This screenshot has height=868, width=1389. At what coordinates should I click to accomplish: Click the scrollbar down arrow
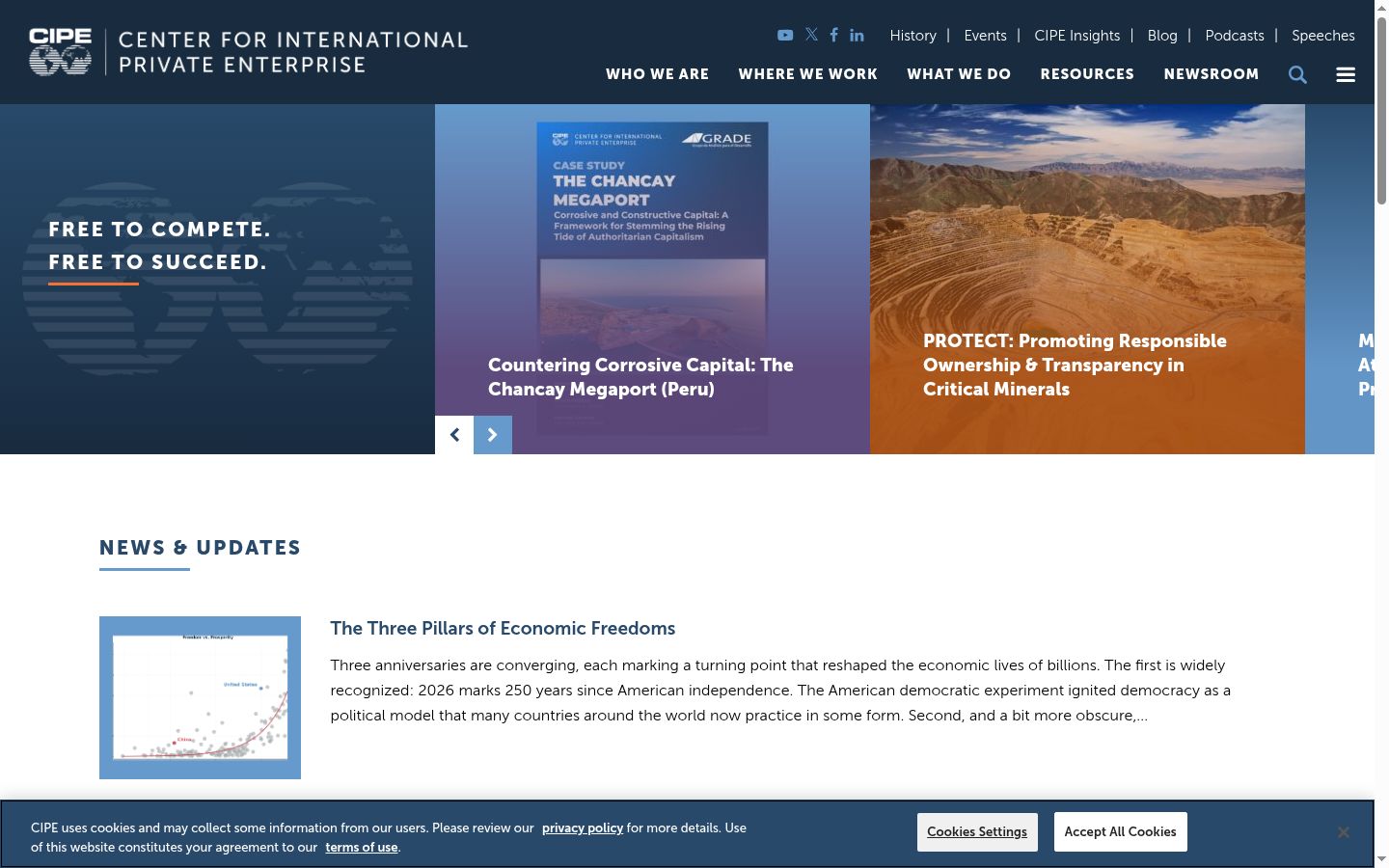tap(1381, 858)
